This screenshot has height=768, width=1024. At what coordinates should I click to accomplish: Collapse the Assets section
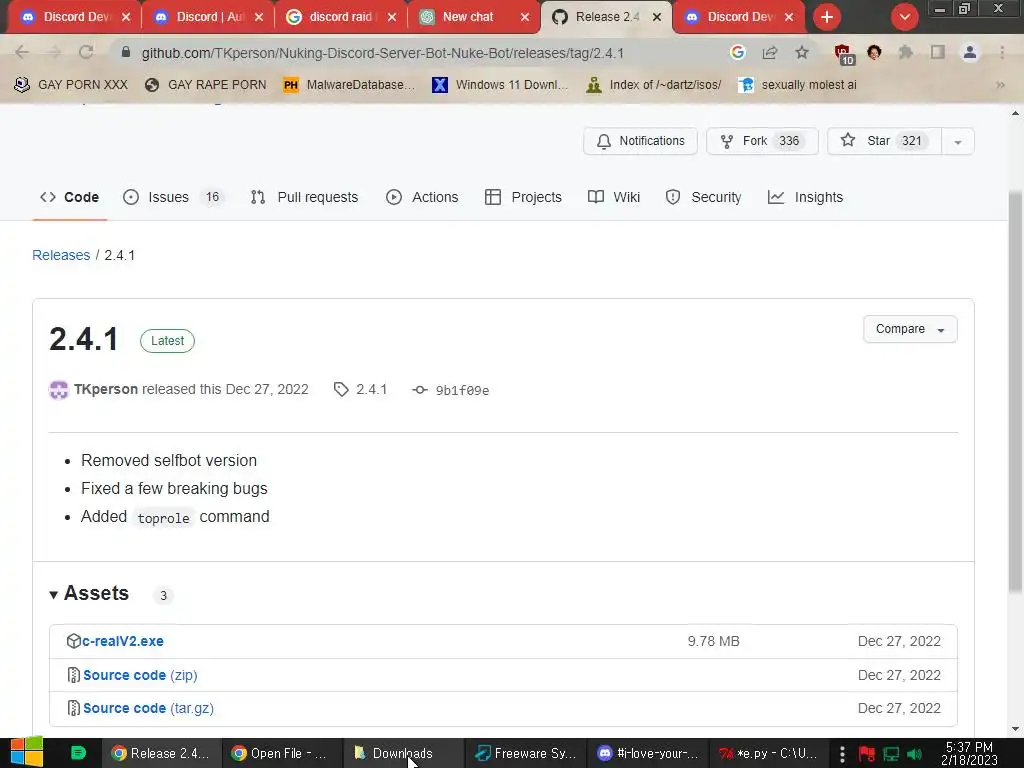[x=89, y=594]
